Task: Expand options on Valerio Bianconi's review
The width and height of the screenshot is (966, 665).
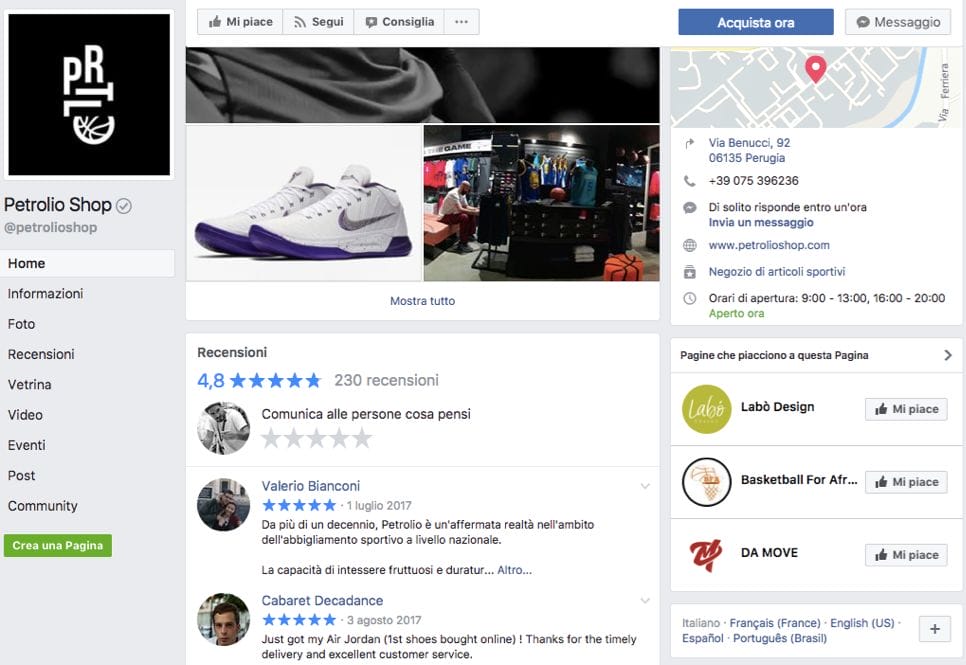Action: coord(645,487)
